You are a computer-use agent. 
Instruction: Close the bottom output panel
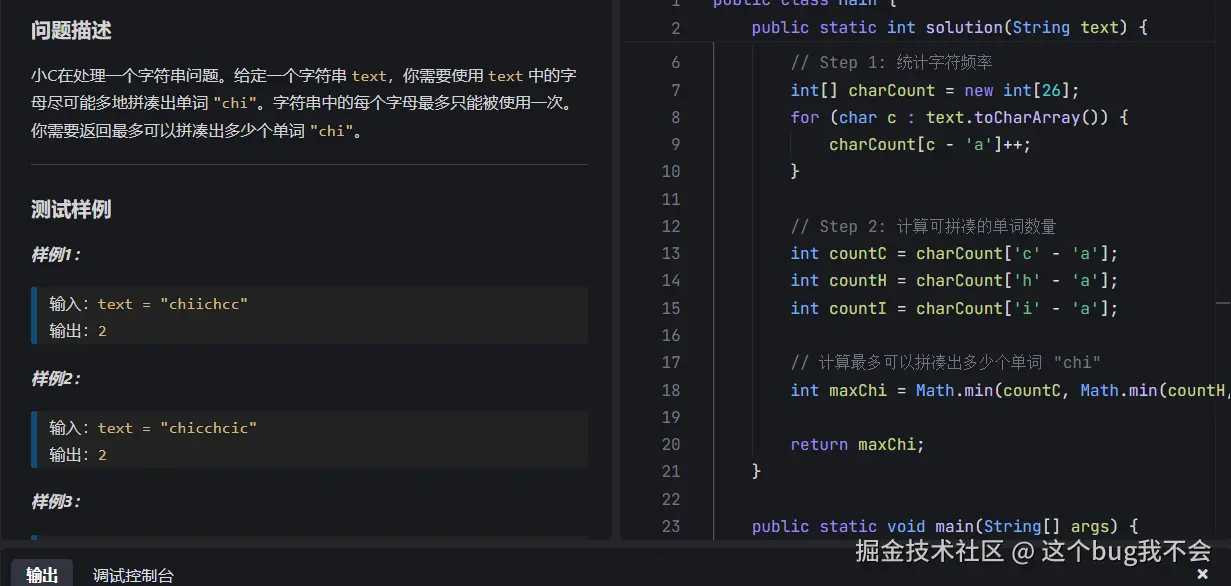[x=1203, y=573]
